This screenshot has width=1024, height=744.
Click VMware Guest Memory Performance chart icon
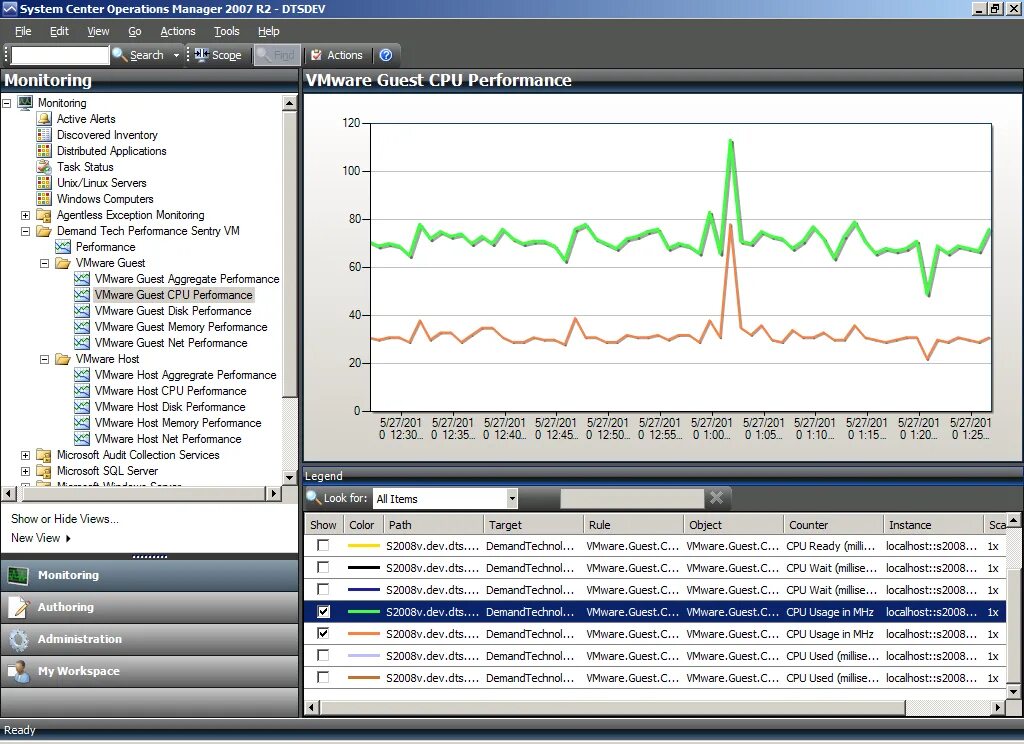point(82,327)
